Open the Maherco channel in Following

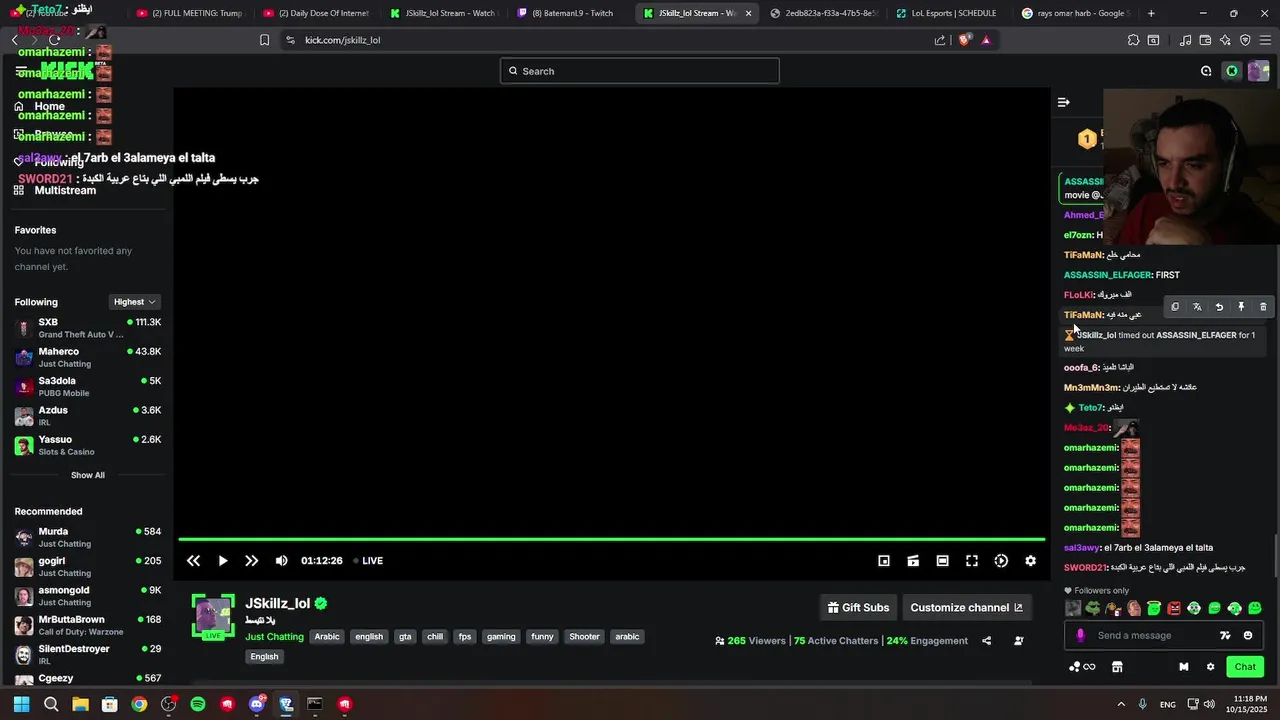click(x=88, y=357)
